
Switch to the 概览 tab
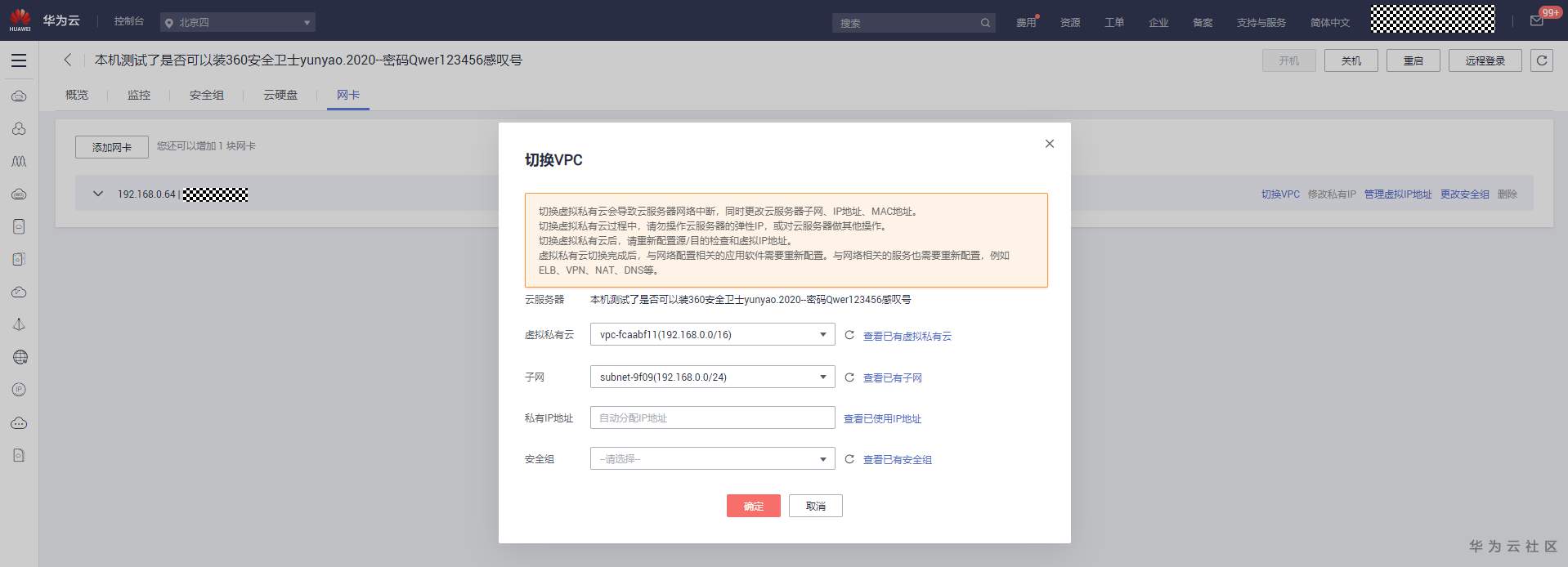click(x=77, y=95)
